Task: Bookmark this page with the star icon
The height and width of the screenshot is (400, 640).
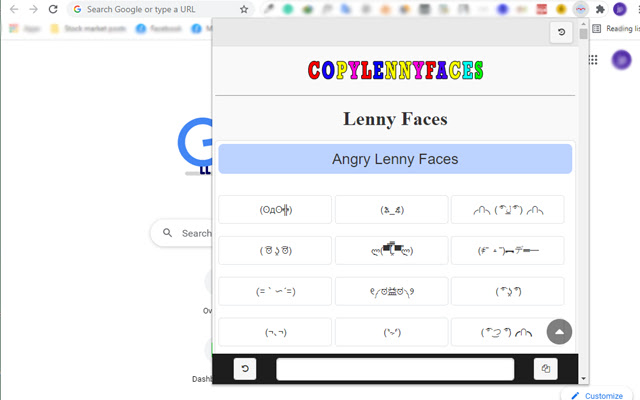Action: pyautogui.click(x=244, y=9)
